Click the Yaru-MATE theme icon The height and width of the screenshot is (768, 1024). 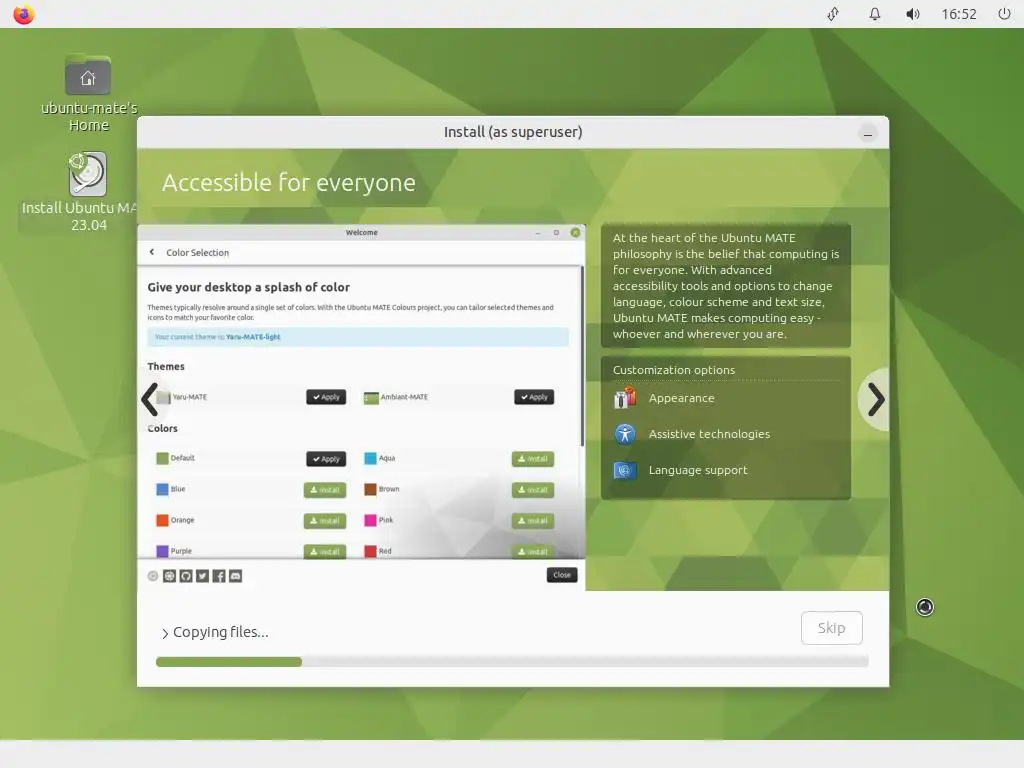click(x=163, y=397)
